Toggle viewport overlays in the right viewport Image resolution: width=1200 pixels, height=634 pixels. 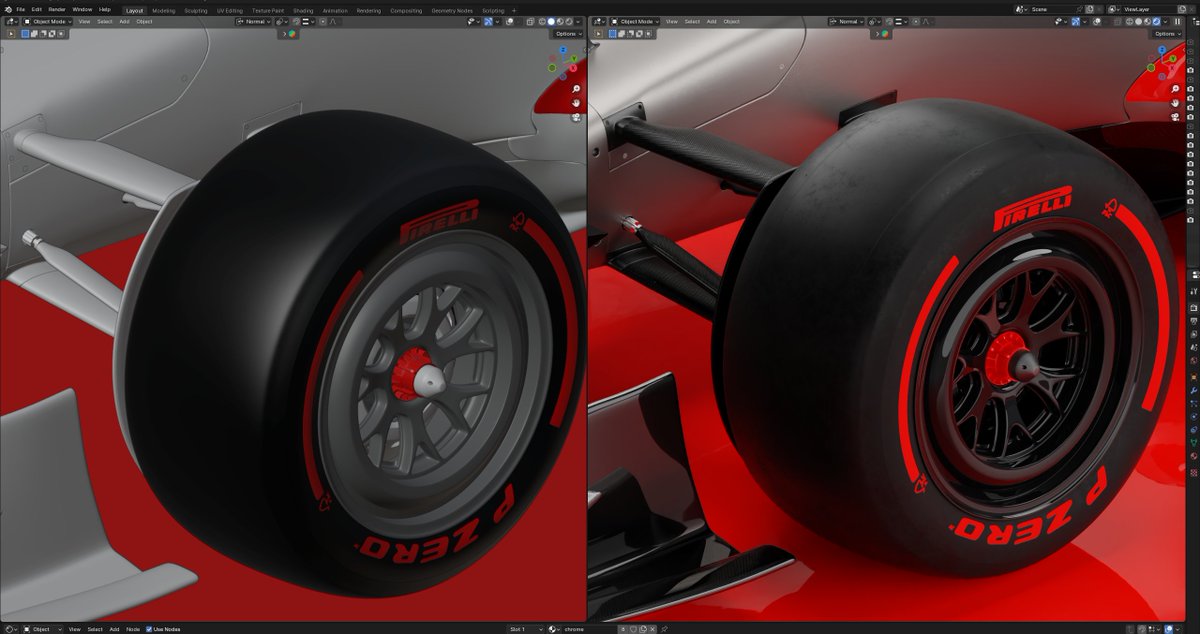pos(1096,21)
